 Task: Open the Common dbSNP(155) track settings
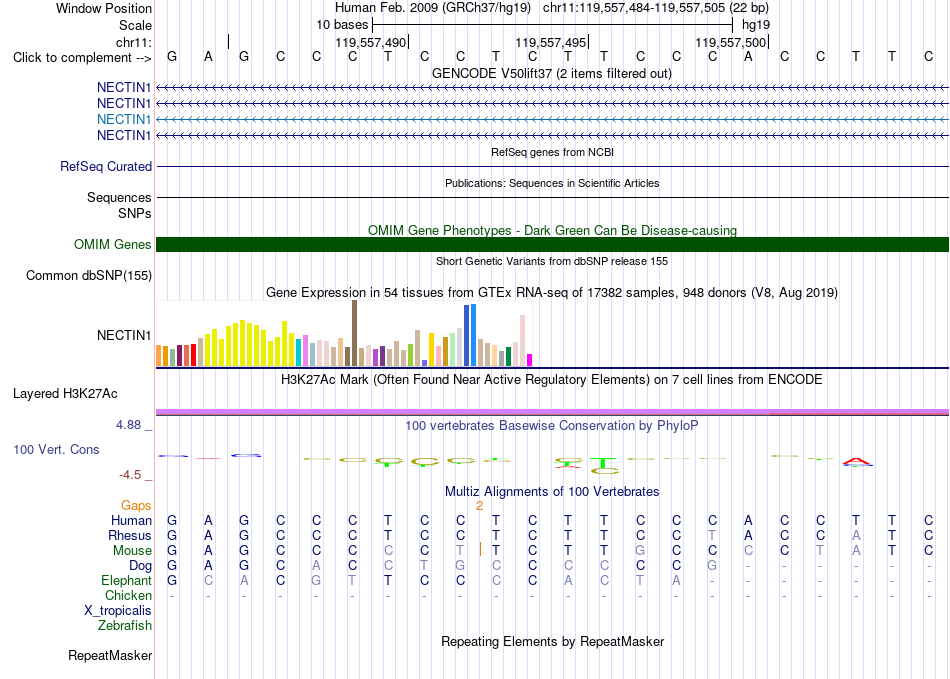click(89, 276)
